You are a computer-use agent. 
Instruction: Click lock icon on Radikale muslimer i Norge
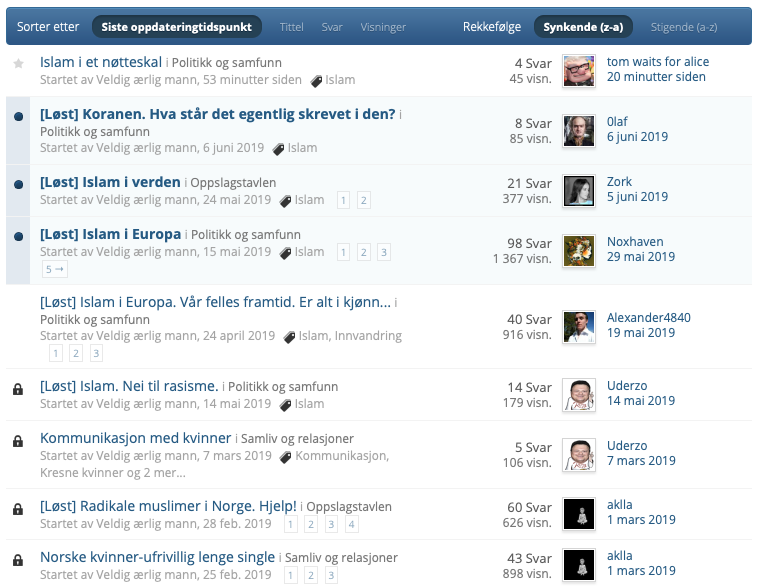coord(18,509)
